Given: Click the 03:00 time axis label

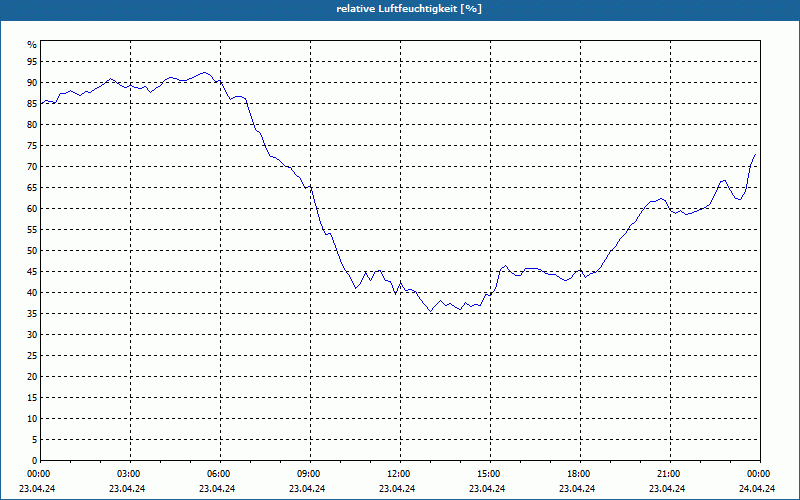Looking at the screenshot, I should [x=131, y=474].
